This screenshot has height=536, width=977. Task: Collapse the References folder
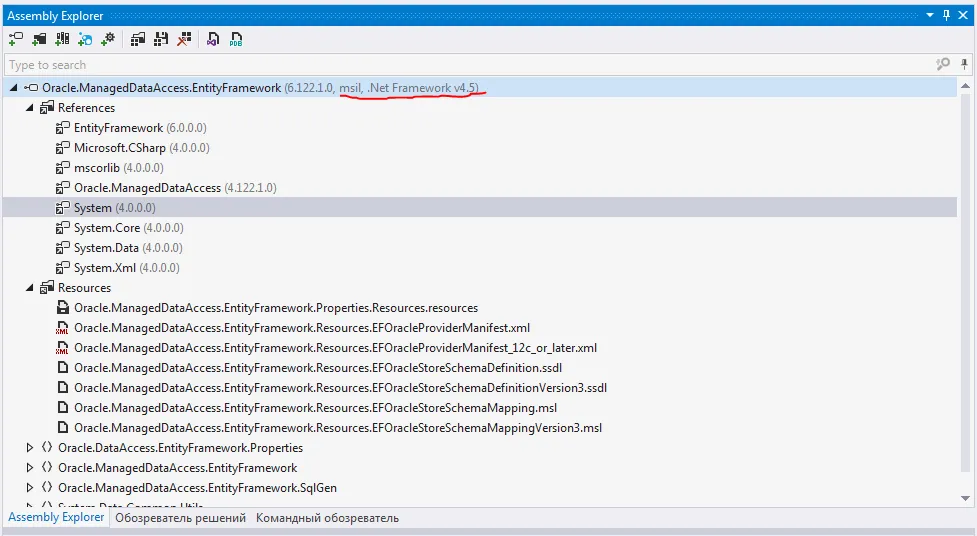click(x=29, y=108)
